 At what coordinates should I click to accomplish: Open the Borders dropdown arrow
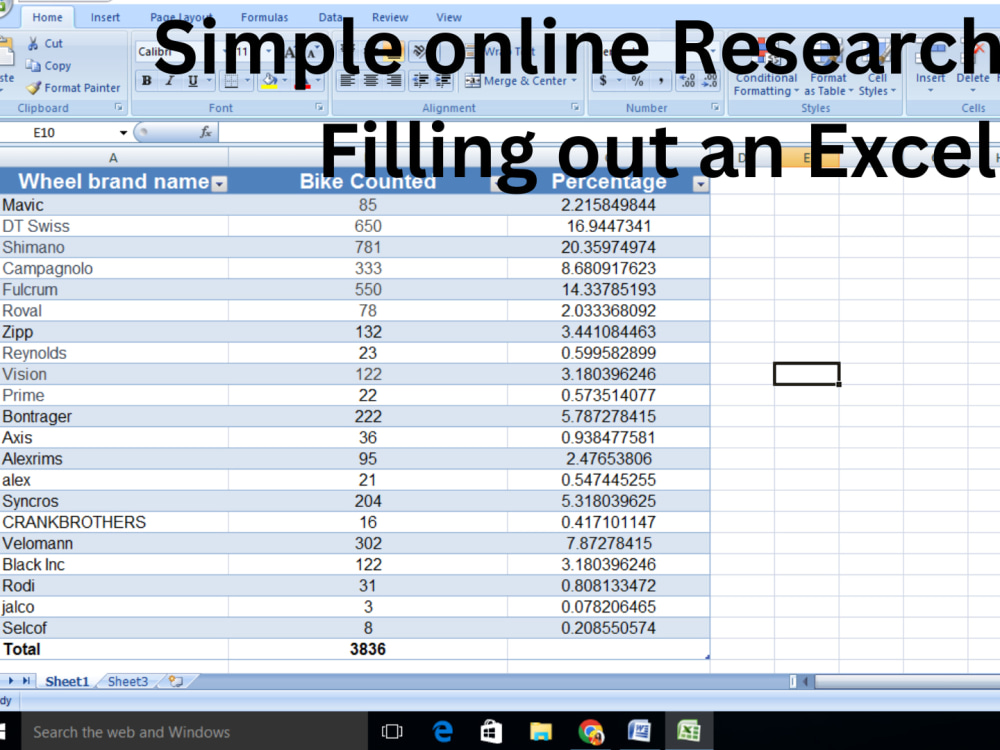247,81
